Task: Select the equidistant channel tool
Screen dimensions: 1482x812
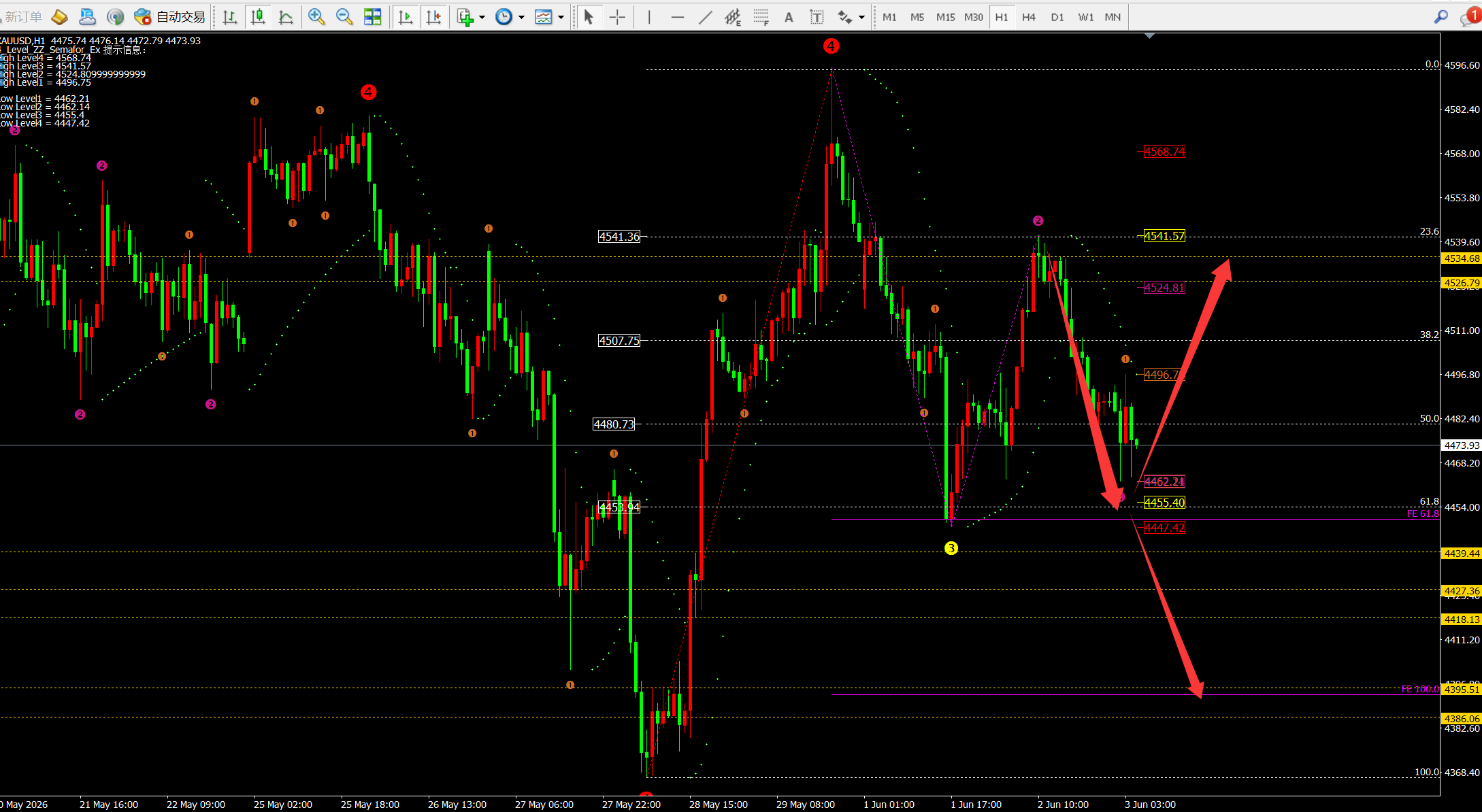Action: [733, 17]
